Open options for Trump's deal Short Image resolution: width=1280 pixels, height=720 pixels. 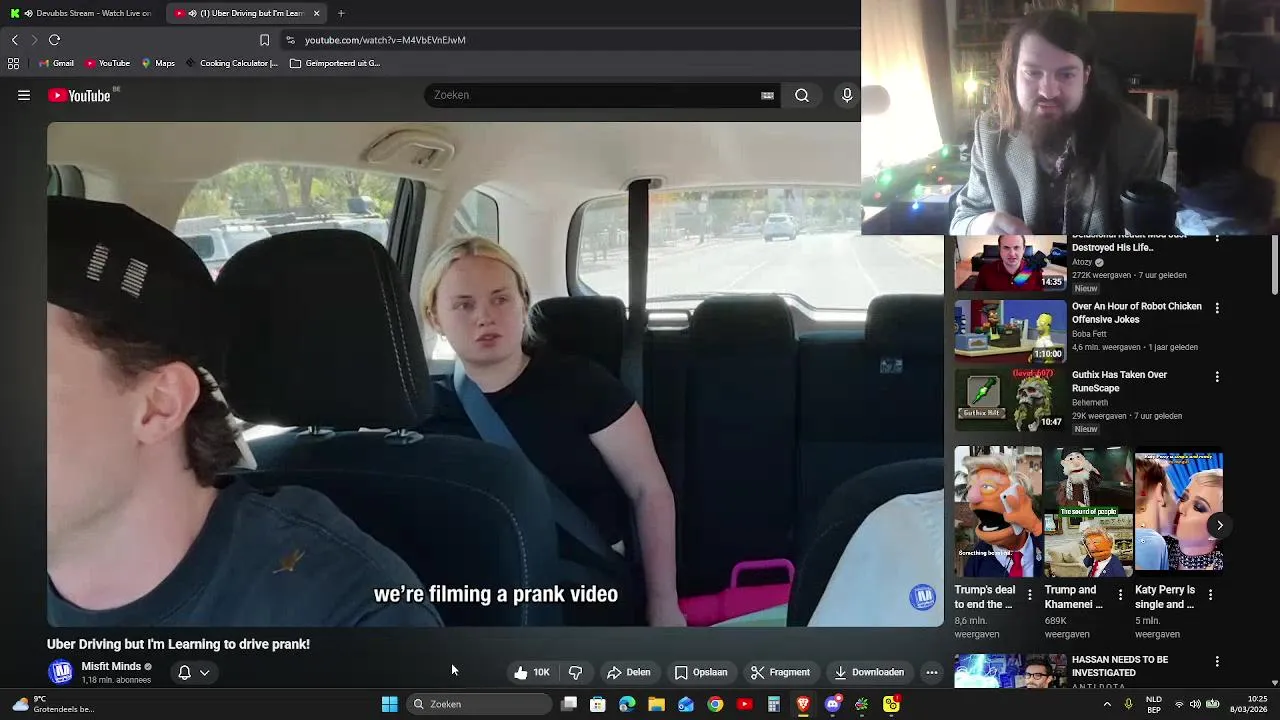pos(1030,595)
